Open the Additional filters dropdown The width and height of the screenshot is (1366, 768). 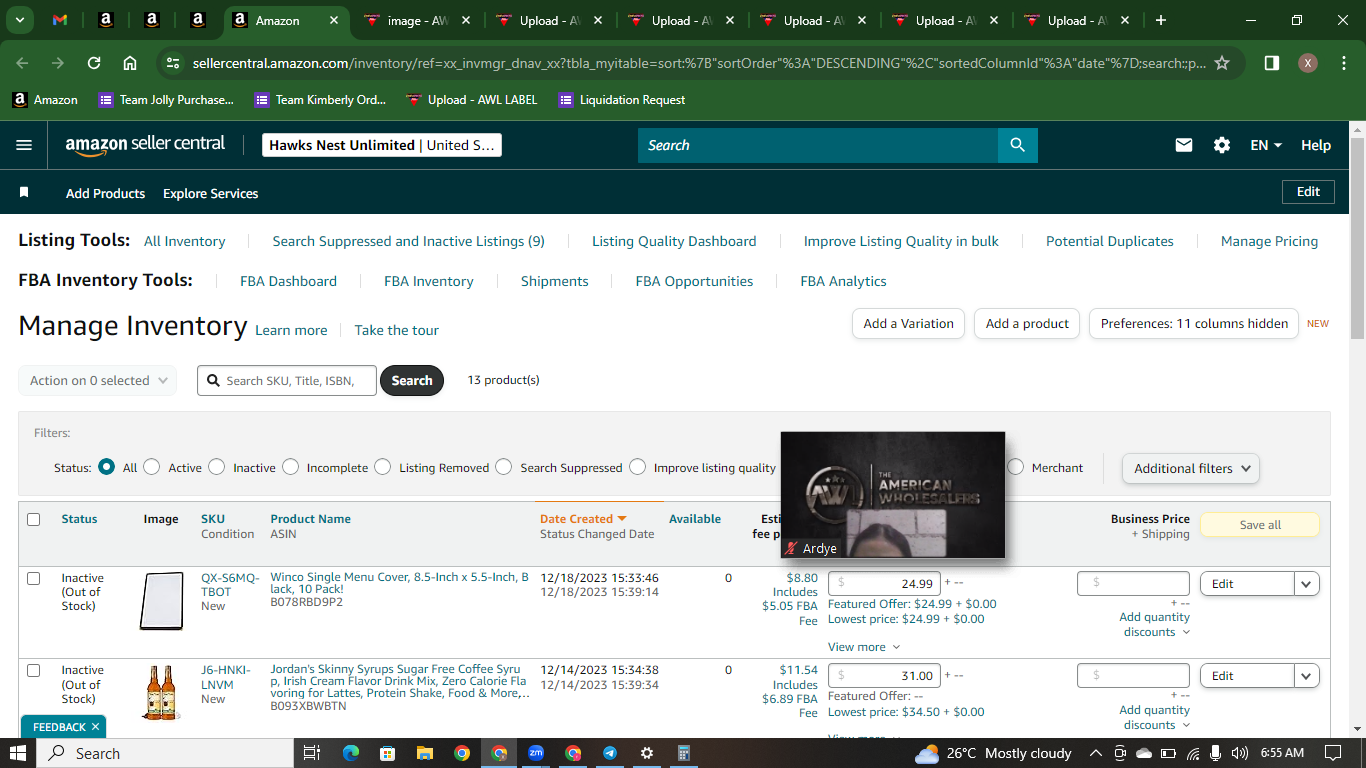point(1191,468)
